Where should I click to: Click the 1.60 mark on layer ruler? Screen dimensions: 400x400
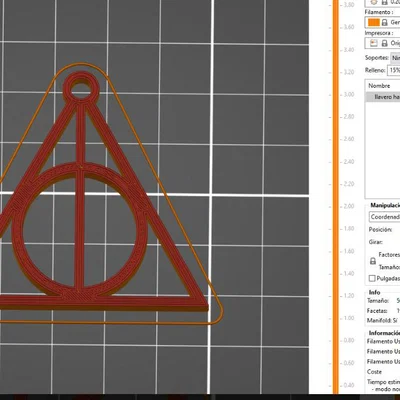348,251
